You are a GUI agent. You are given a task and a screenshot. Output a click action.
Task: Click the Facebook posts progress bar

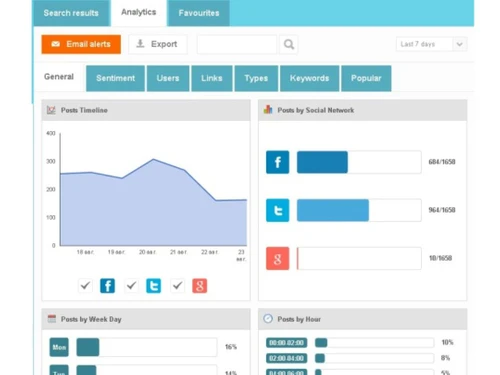point(359,162)
